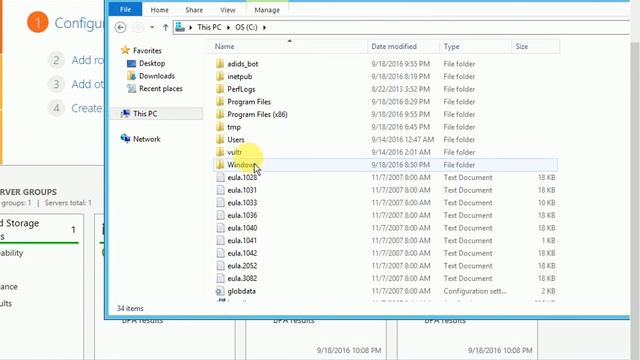
Task: Select the Users folder icon
Action: 220,140
